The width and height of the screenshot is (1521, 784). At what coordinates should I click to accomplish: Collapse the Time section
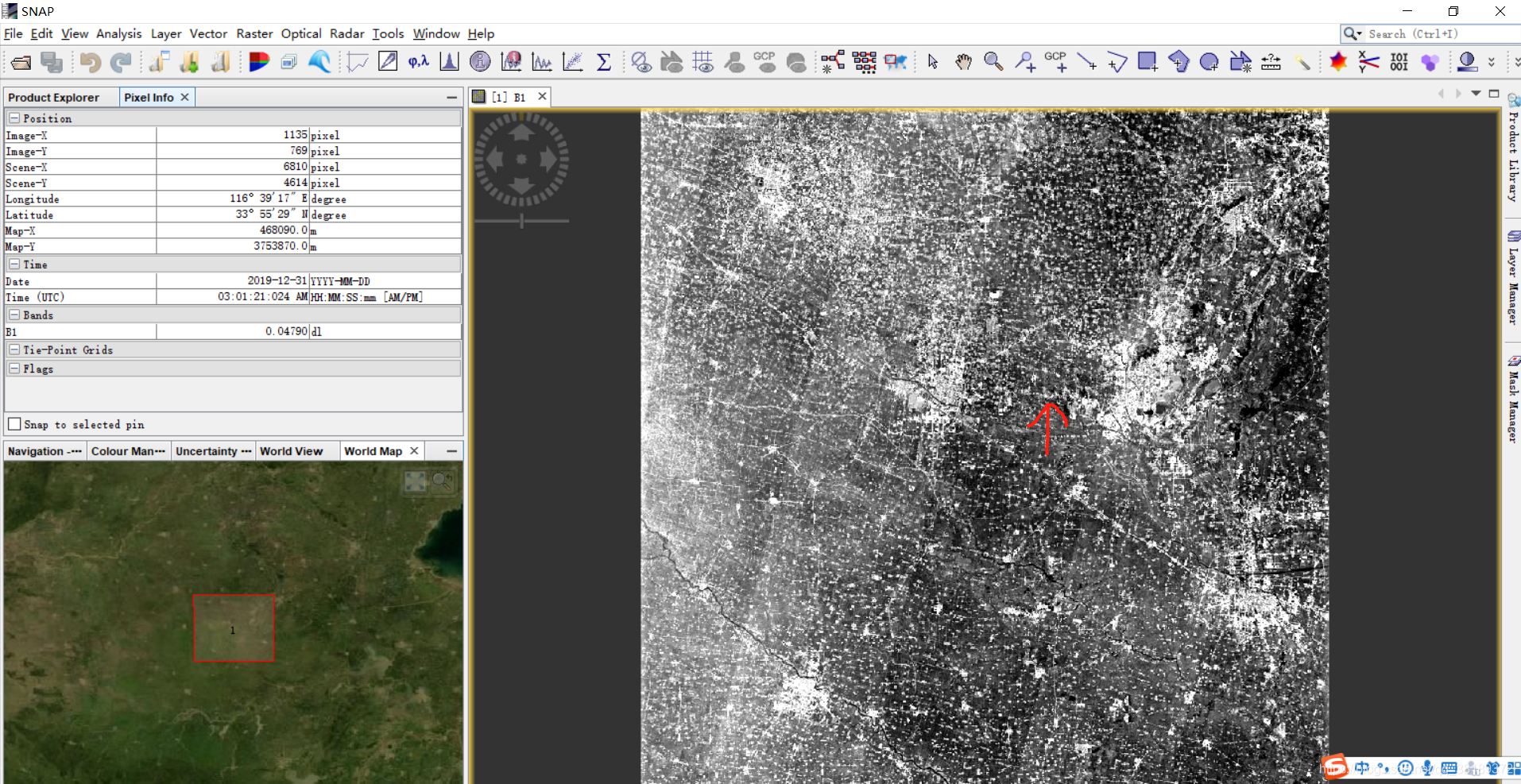point(15,264)
